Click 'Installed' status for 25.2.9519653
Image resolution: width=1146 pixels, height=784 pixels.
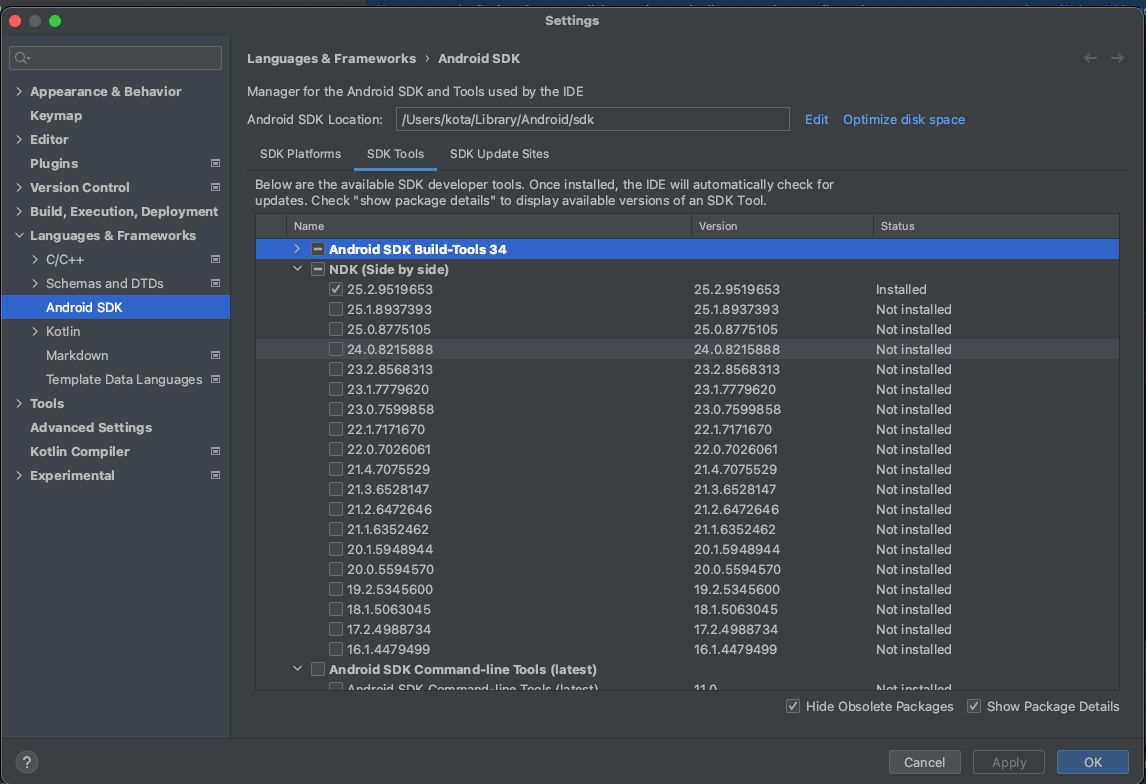pyautogui.click(x=901, y=289)
